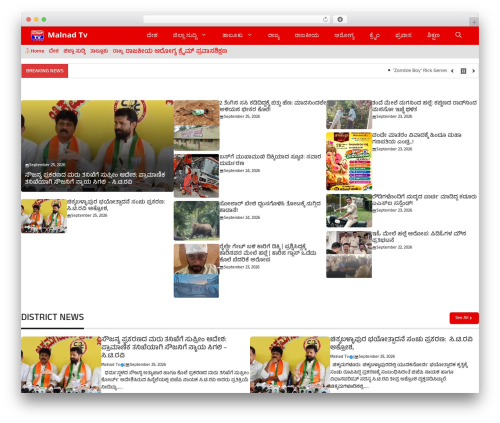Show the previous breaking news item
The width and height of the screenshot is (500, 423).
tap(452, 71)
